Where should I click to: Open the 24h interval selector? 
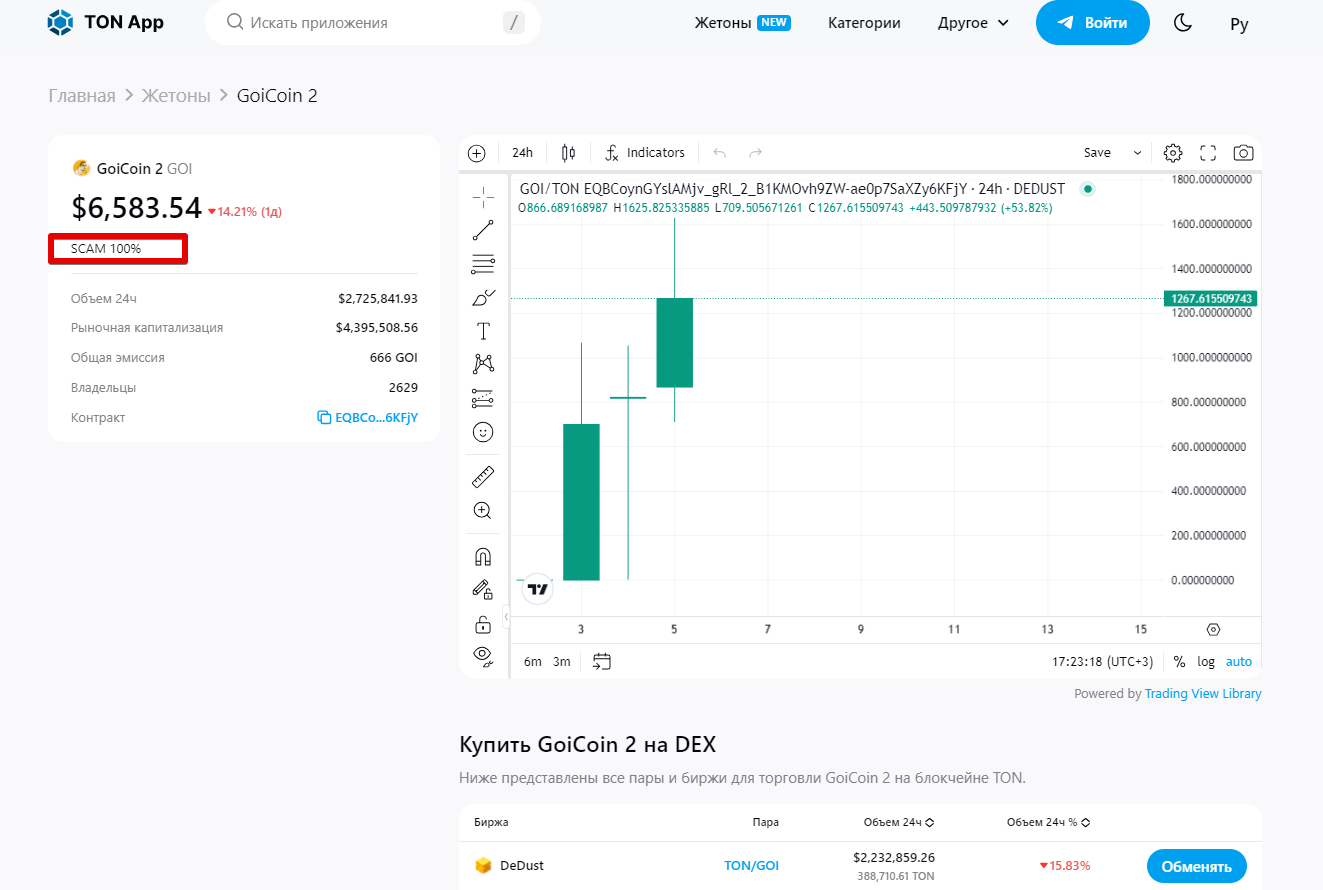522,153
